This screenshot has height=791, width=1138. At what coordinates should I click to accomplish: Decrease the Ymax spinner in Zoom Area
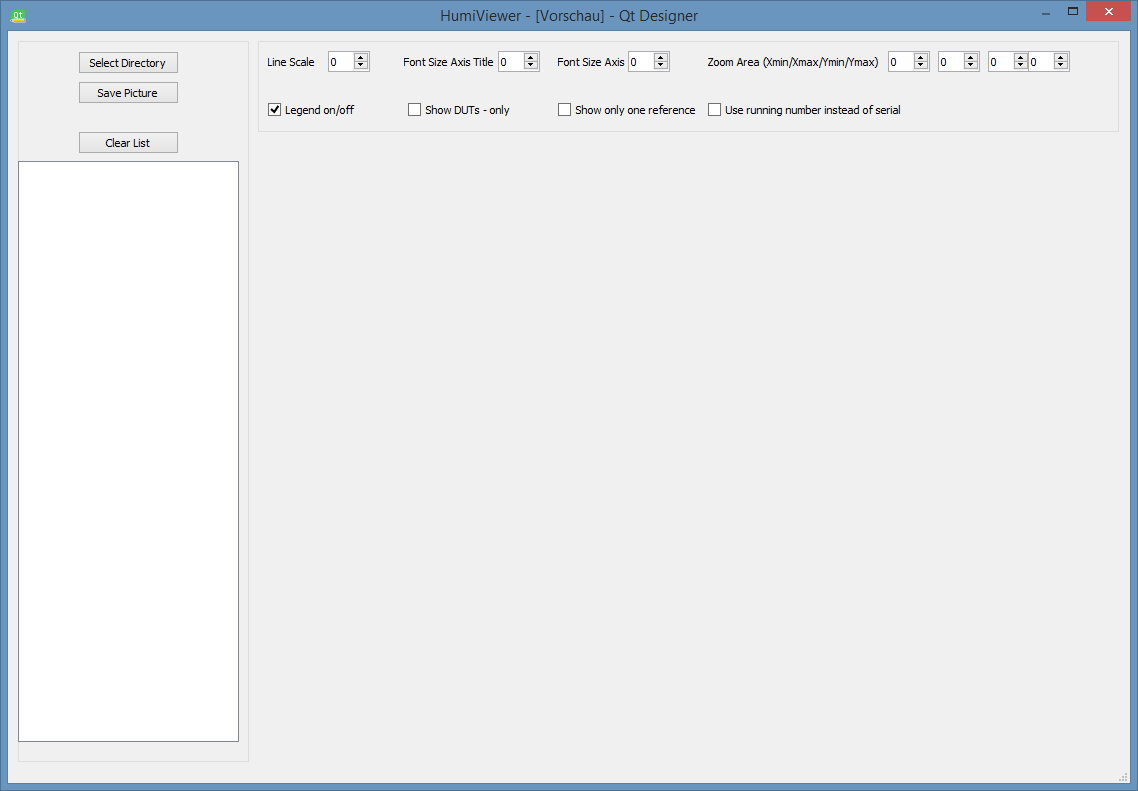pyautogui.click(x=1061, y=65)
